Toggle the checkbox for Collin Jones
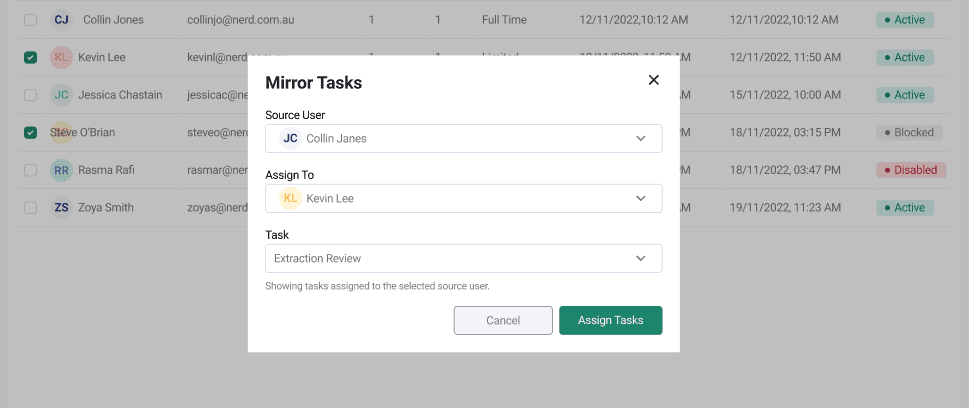The height and width of the screenshot is (408, 969). coord(30,20)
